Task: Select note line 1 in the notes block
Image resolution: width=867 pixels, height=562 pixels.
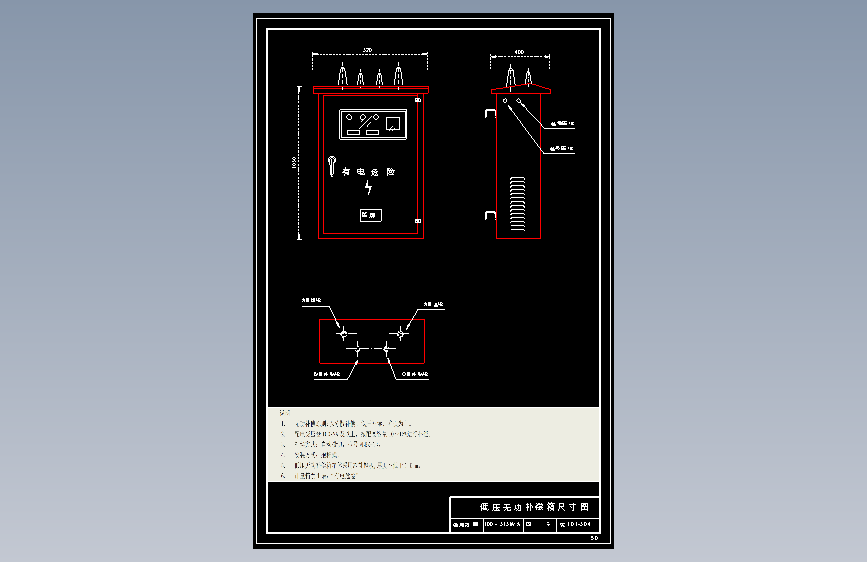Action: (x=346, y=424)
